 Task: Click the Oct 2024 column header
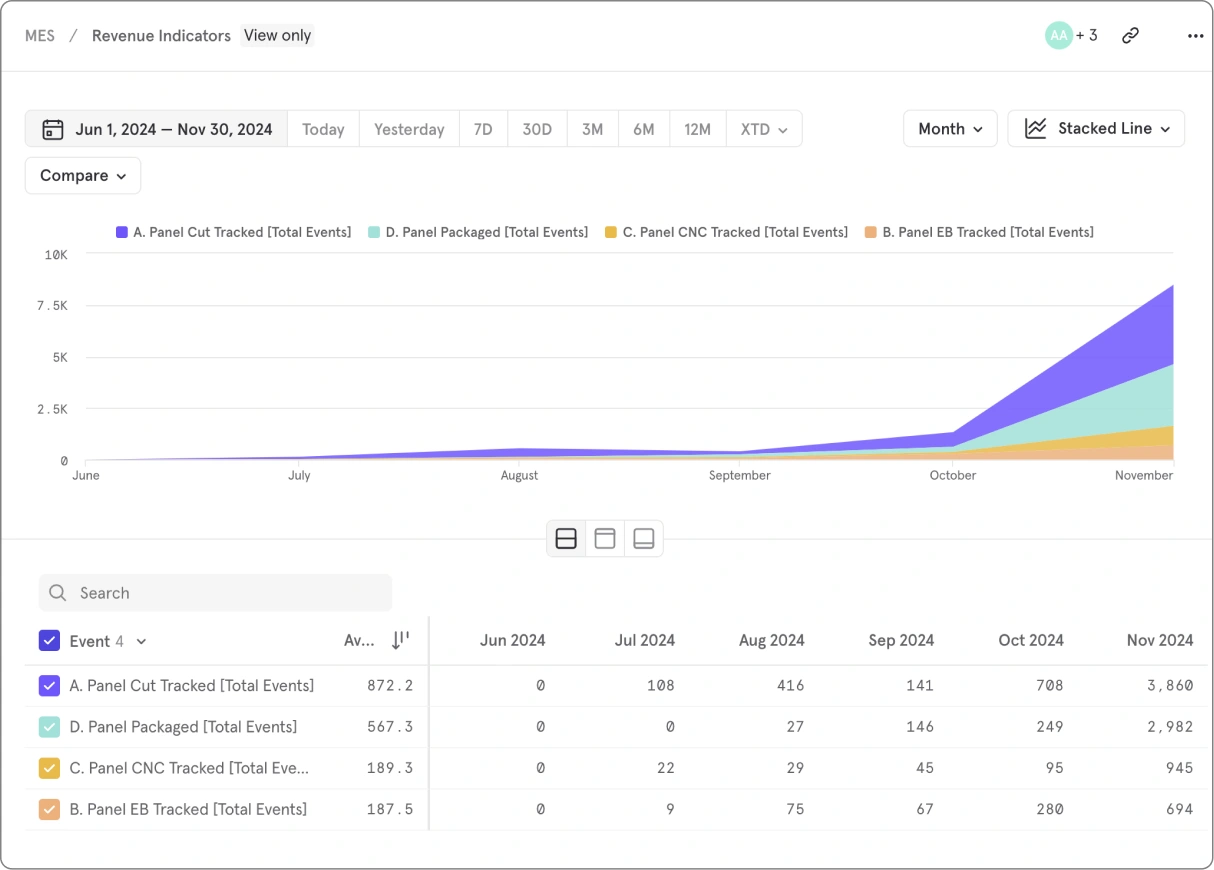1031,640
